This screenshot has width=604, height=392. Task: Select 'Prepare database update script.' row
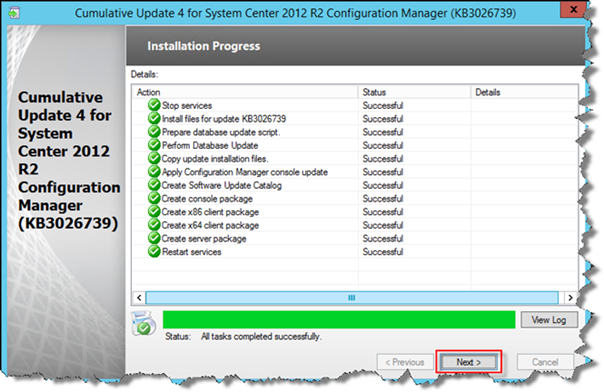221,132
